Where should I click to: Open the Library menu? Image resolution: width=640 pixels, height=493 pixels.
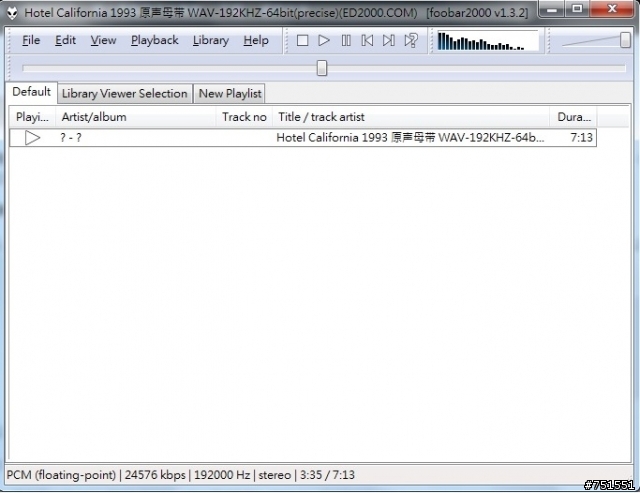(x=211, y=40)
